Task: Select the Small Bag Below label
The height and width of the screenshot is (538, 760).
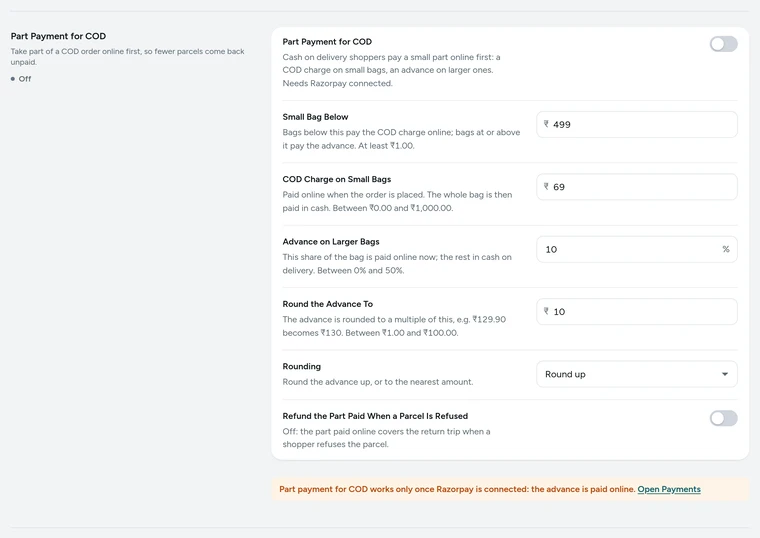Action: point(316,117)
